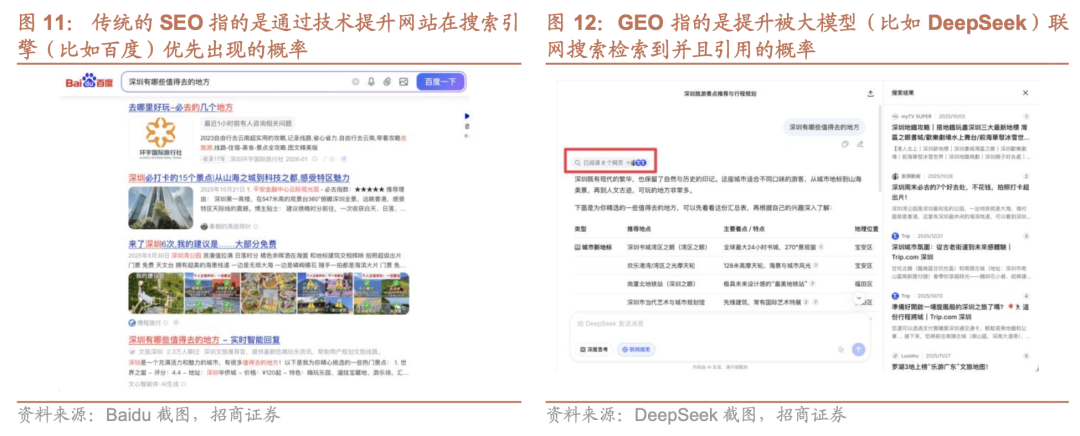Image resolution: width=1080 pixels, height=436 pixels.
Task: Close the 搜索结果 side panel
Action: (x=1023, y=92)
